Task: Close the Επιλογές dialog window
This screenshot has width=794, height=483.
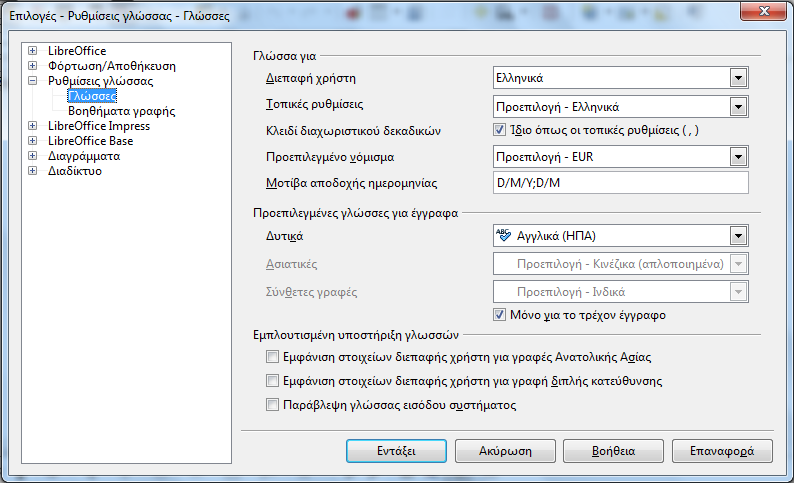Action: tap(765, 11)
